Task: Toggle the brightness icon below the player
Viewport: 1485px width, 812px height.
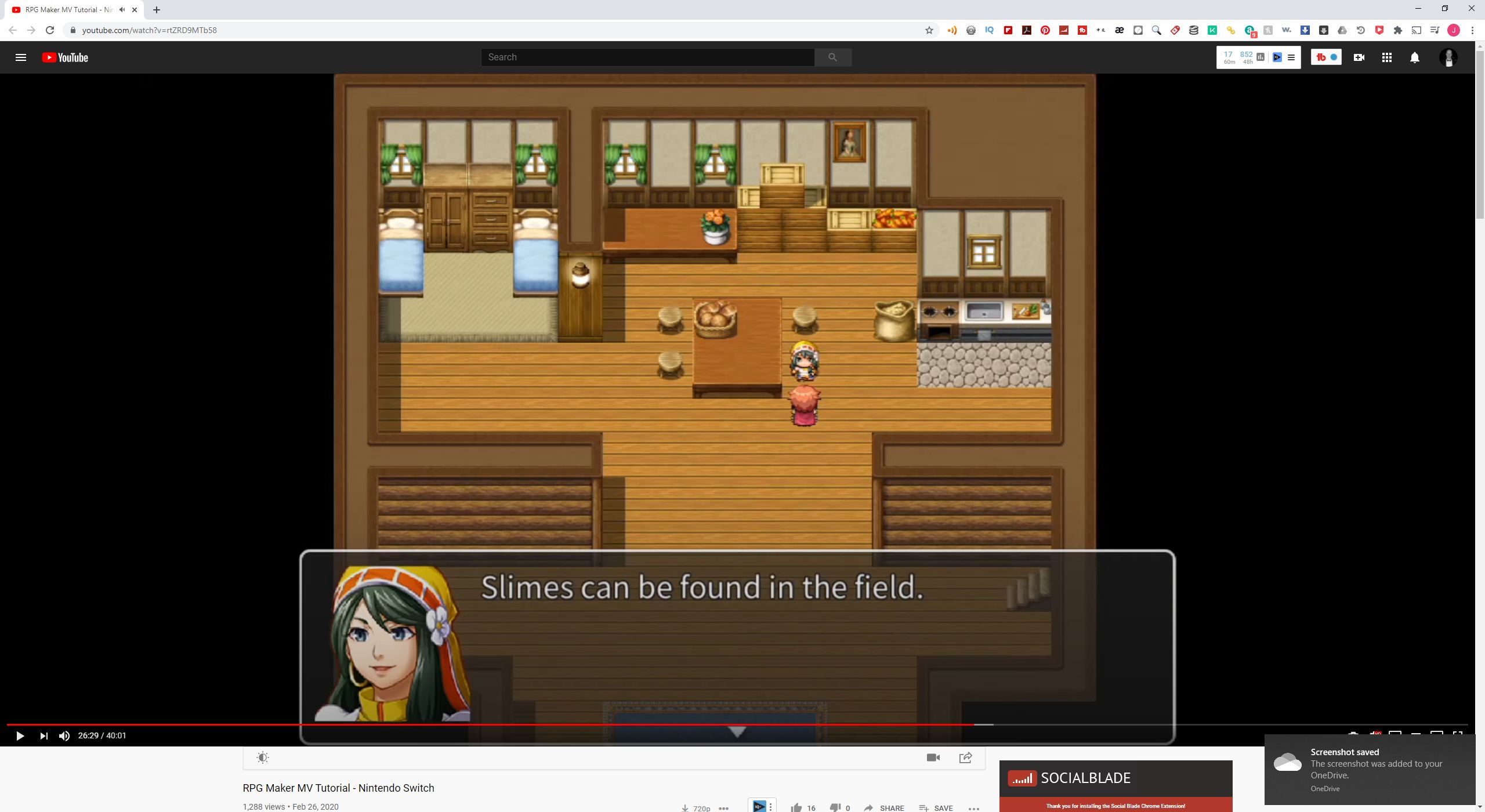Action: [x=263, y=757]
